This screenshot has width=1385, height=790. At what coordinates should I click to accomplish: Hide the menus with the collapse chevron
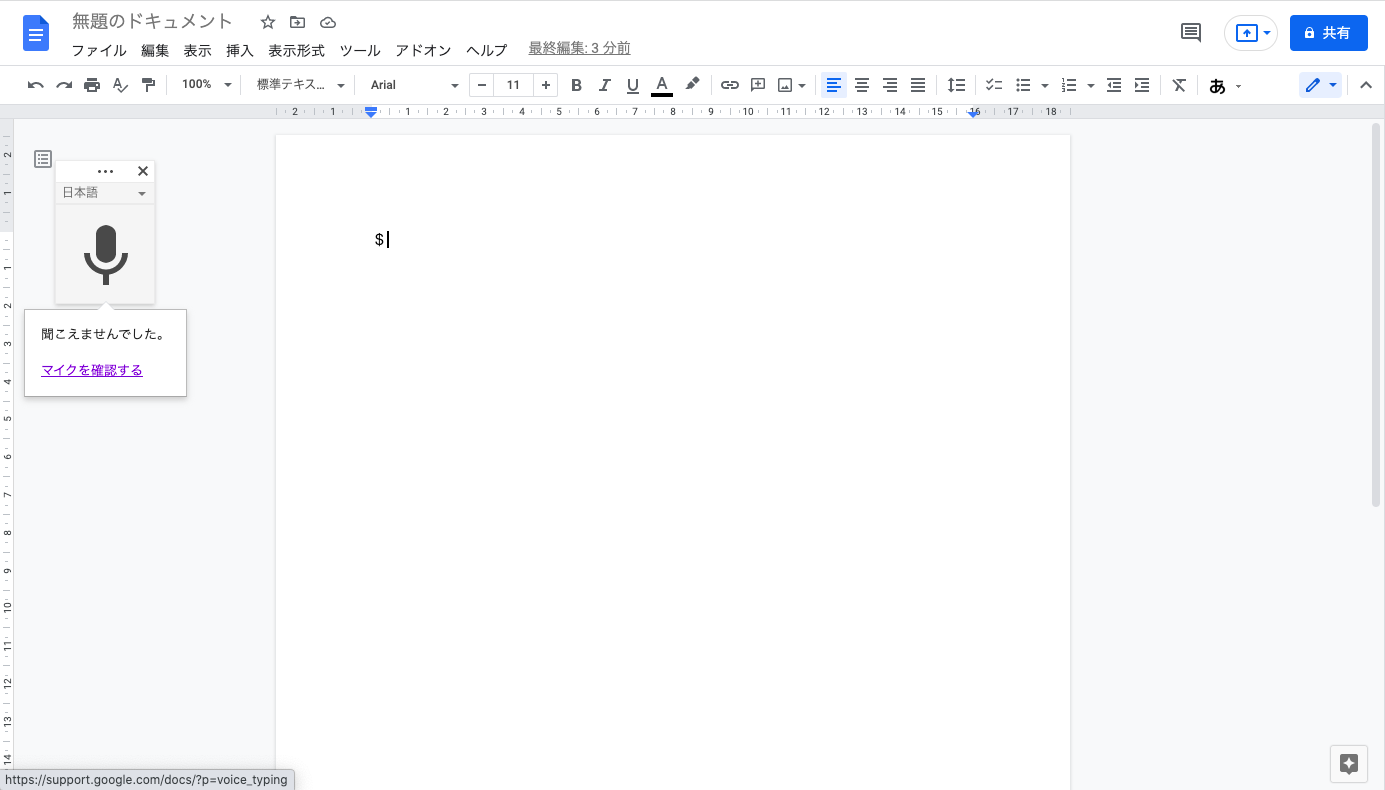pyautogui.click(x=1366, y=85)
